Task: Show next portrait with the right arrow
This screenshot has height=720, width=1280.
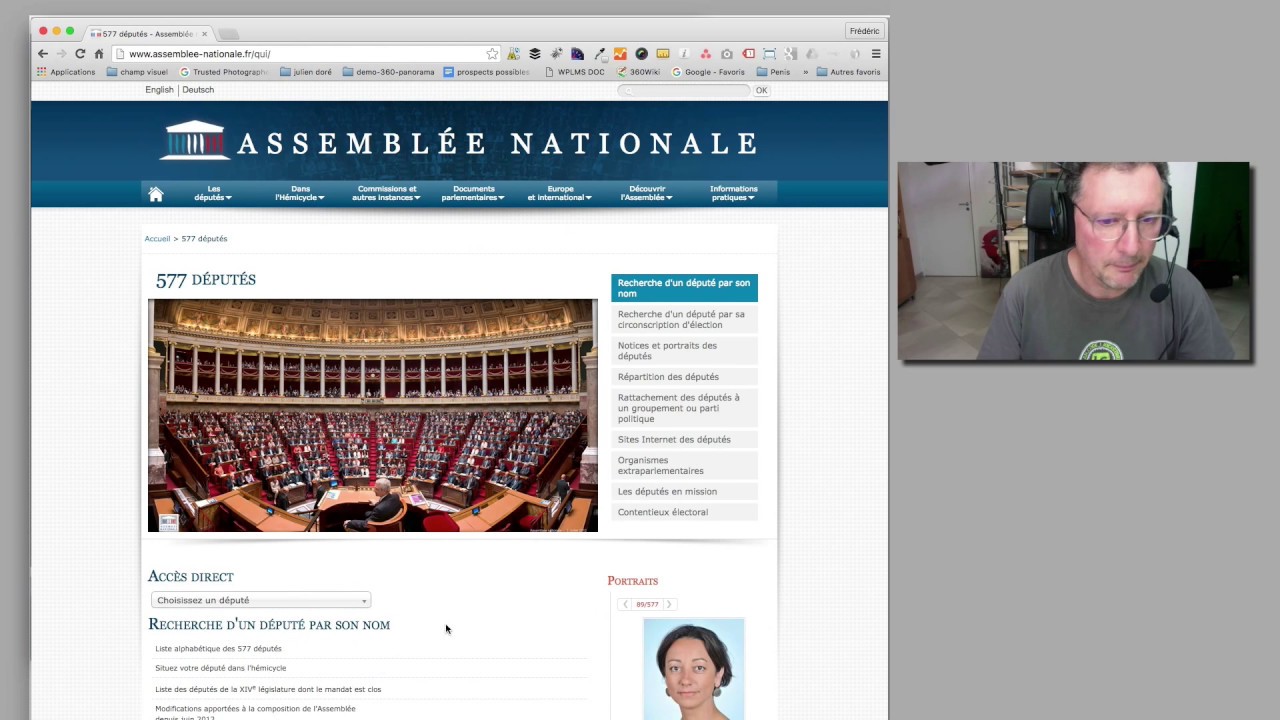Action: point(669,604)
